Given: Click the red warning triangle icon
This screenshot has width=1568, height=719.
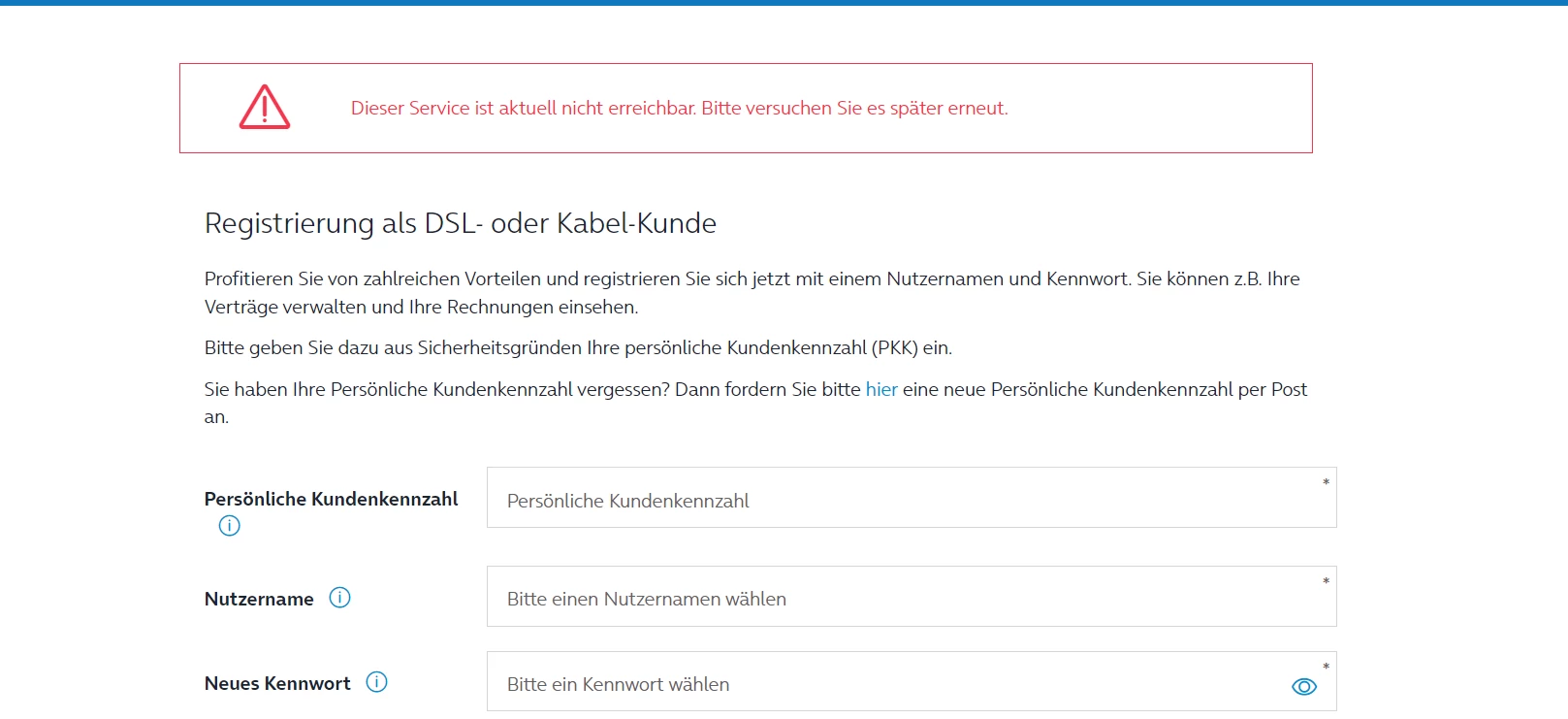Looking at the screenshot, I should 265,108.
